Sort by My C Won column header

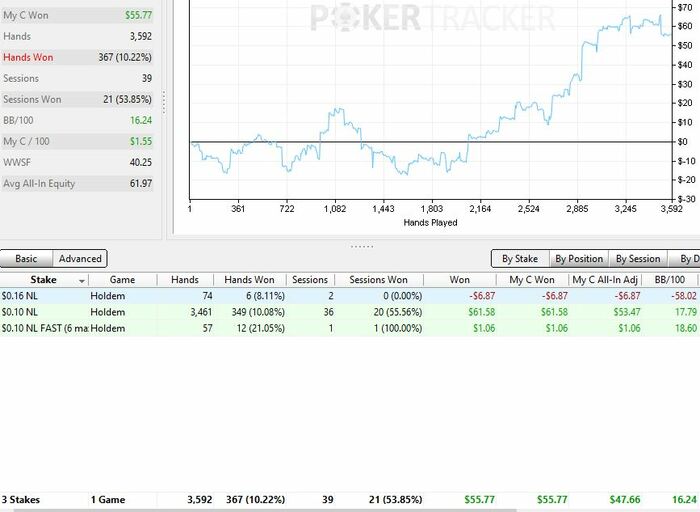tap(532, 280)
